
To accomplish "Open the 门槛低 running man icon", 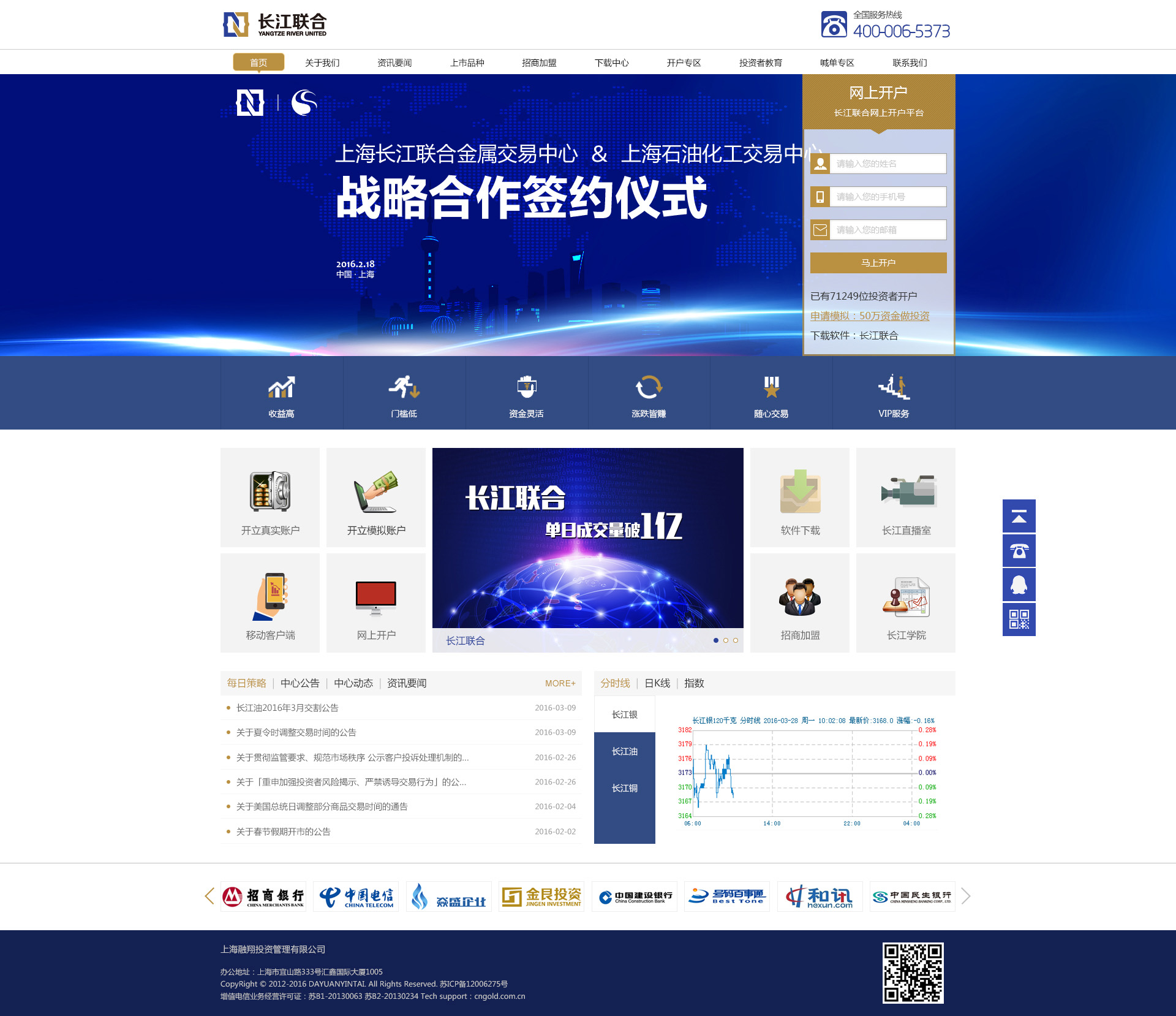I will click(x=404, y=387).
